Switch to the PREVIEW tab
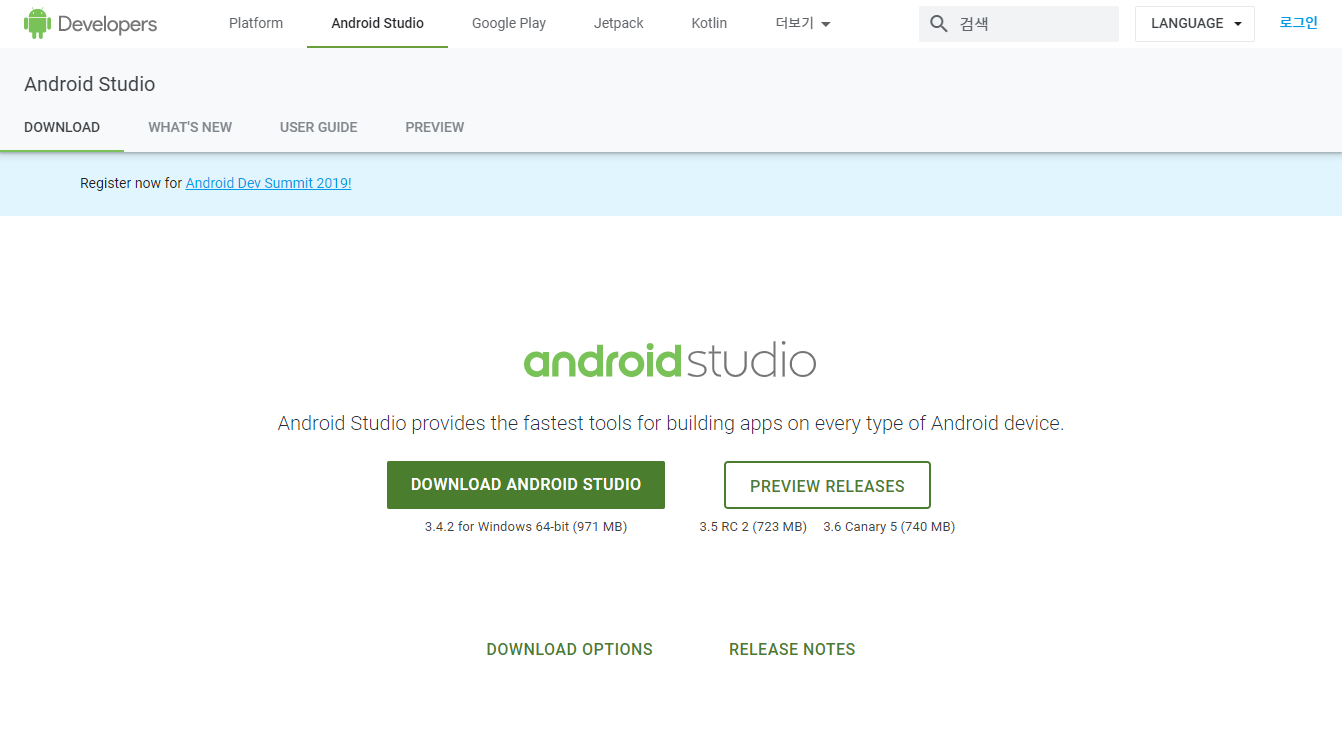 [x=435, y=127]
